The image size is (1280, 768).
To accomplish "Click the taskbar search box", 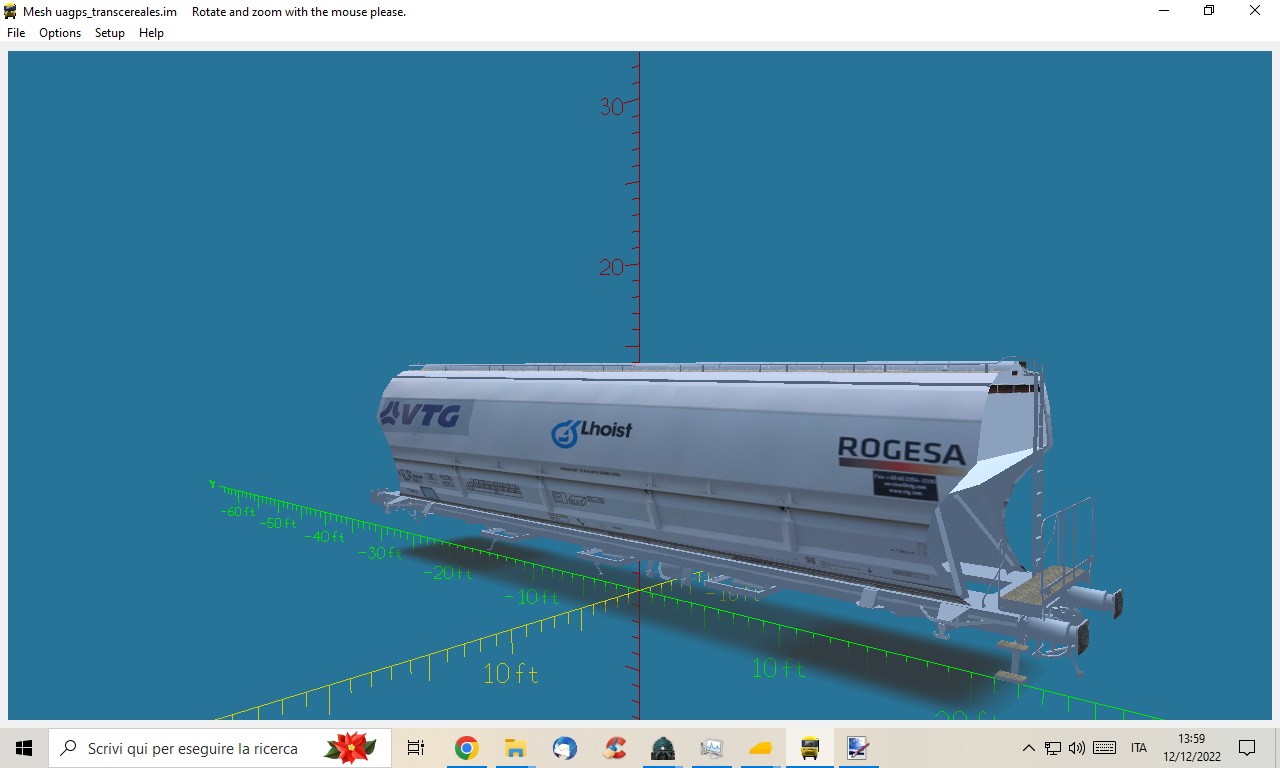I will [220, 747].
